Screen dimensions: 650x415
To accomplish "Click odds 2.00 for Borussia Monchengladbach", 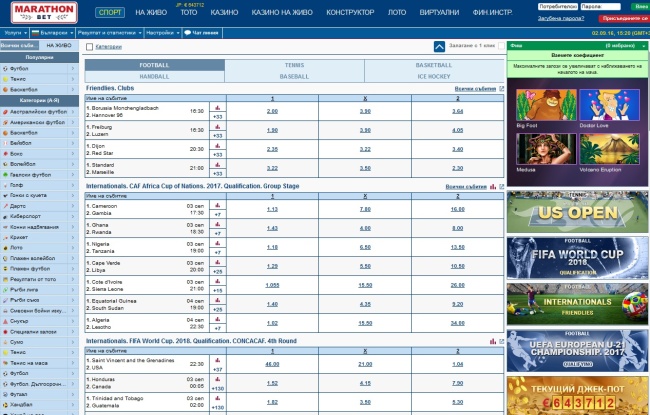I will pyautogui.click(x=272, y=111).
